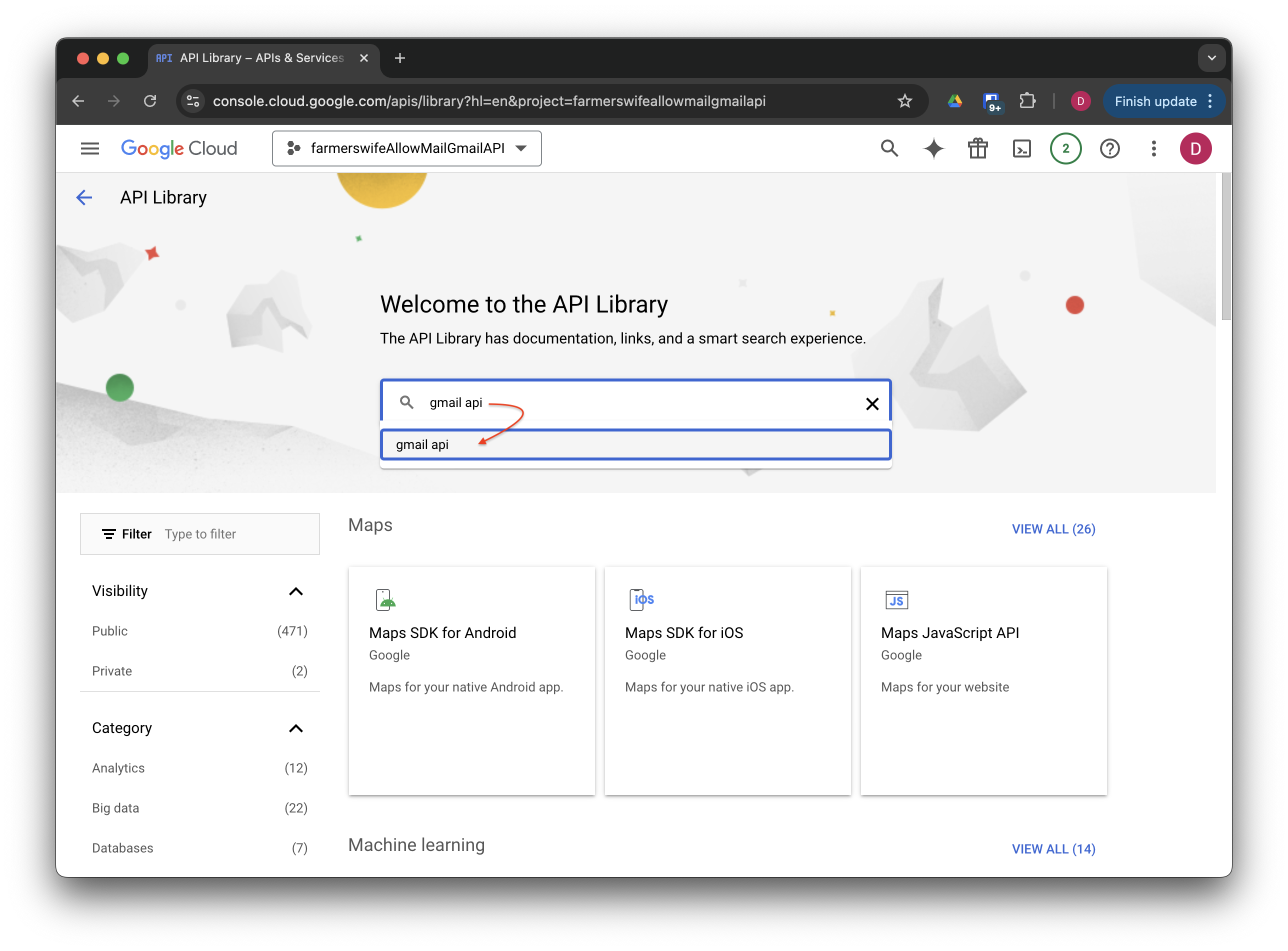
Task: Clear the gmail api search text
Action: [872, 403]
